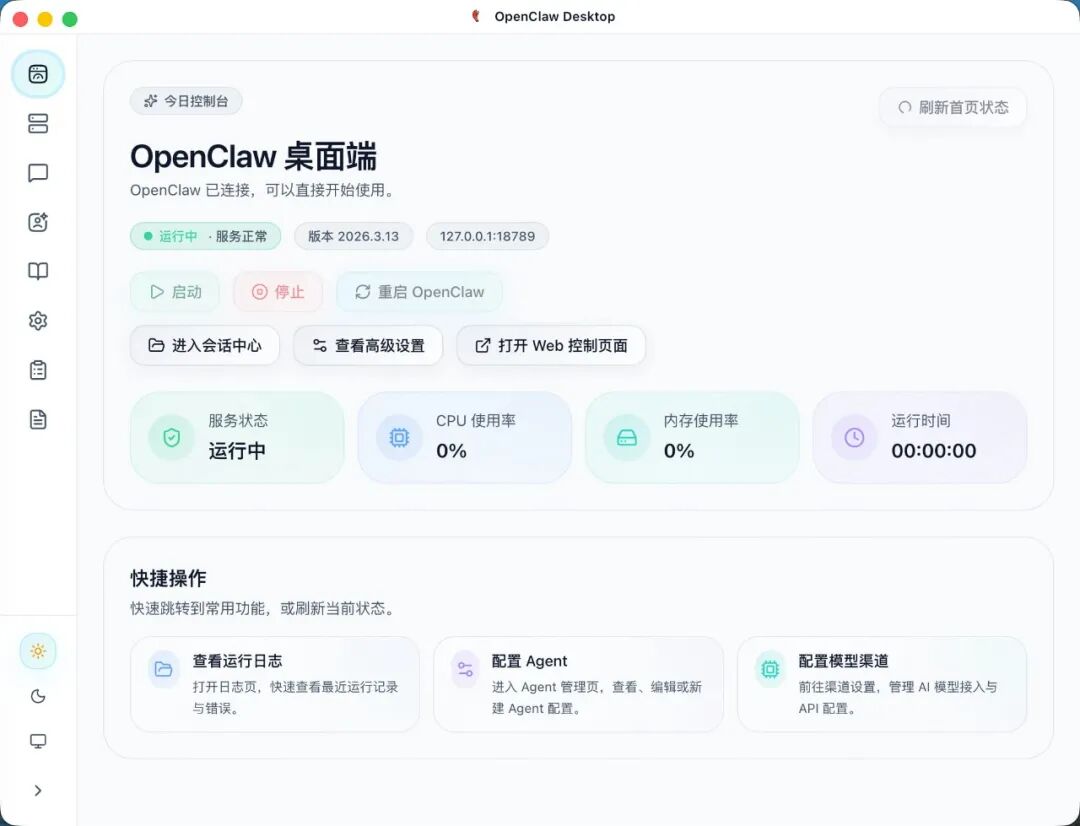Open the dashboard icon in sidebar
The height and width of the screenshot is (826, 1080).
tap(38, 74)
